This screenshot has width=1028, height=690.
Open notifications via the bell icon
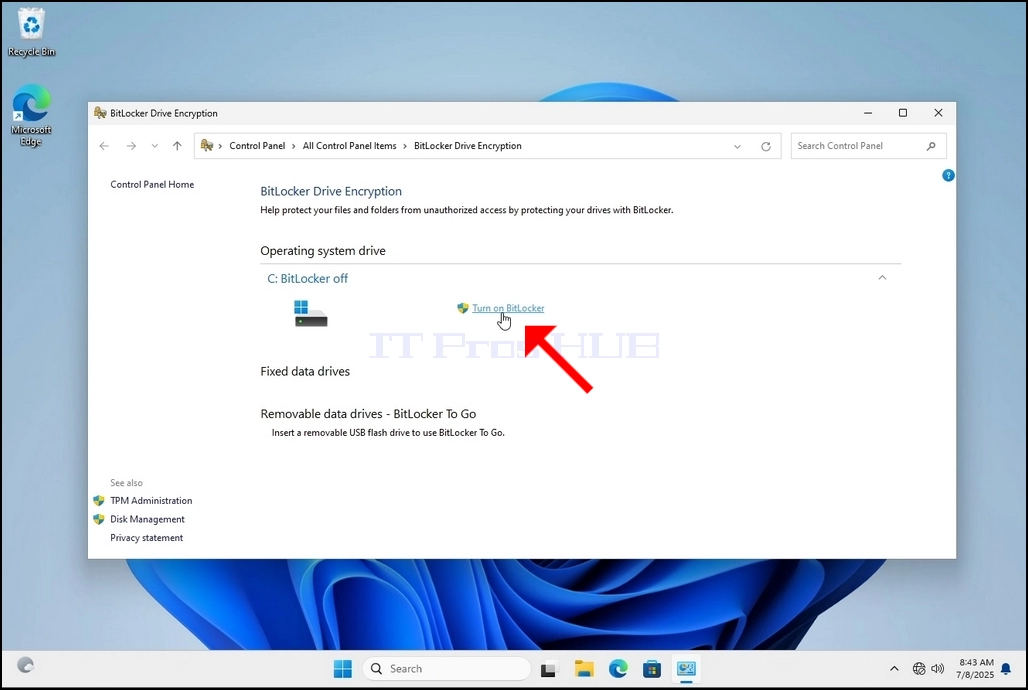pyautogui.click(x=1006, y=669)
